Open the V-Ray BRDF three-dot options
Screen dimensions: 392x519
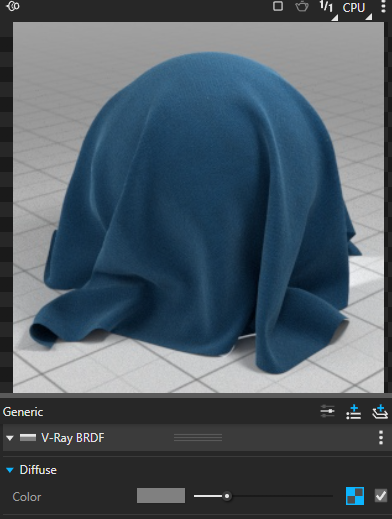[381, 437]
